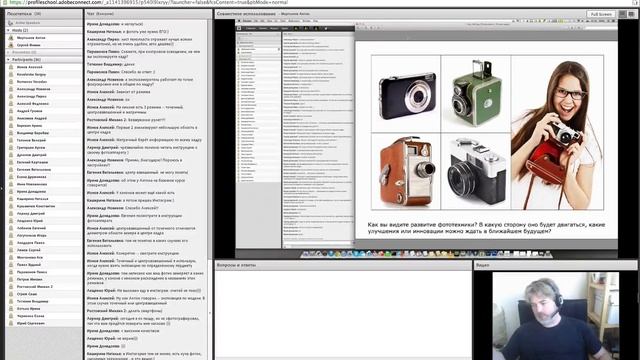Select participant Лащенко Юрий in attendee list
Screen dimensions: 640x360
coord(44,221)
